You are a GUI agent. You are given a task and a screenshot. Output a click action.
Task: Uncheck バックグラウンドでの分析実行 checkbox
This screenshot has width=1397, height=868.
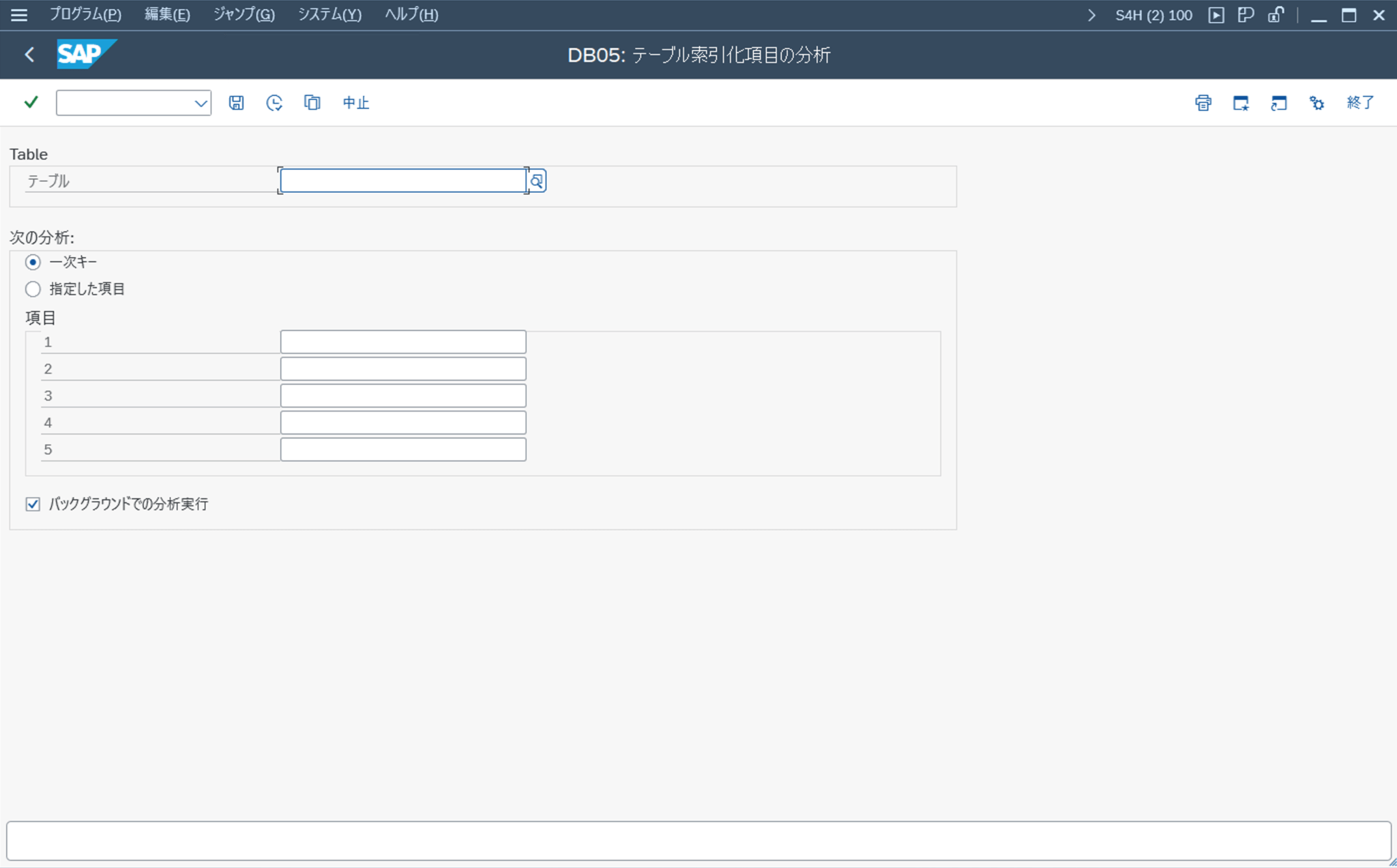click(33, 504)
